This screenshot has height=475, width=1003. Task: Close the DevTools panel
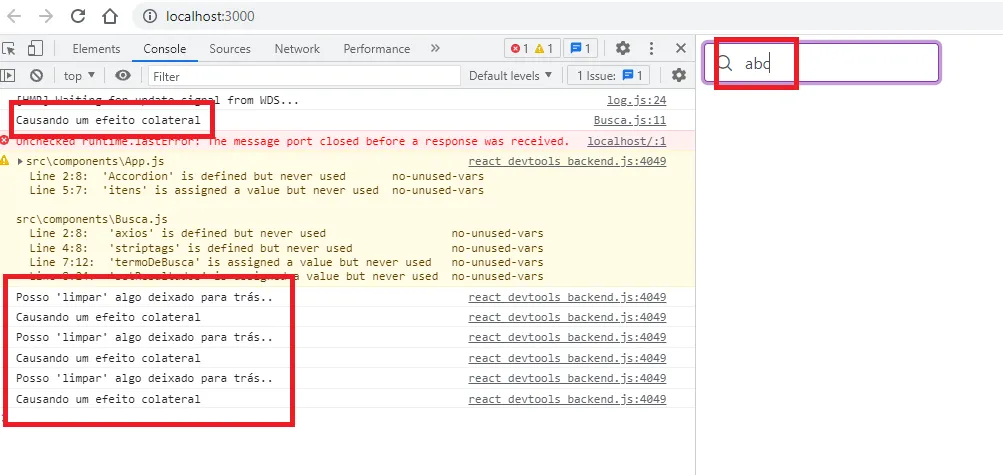[681, 49]
